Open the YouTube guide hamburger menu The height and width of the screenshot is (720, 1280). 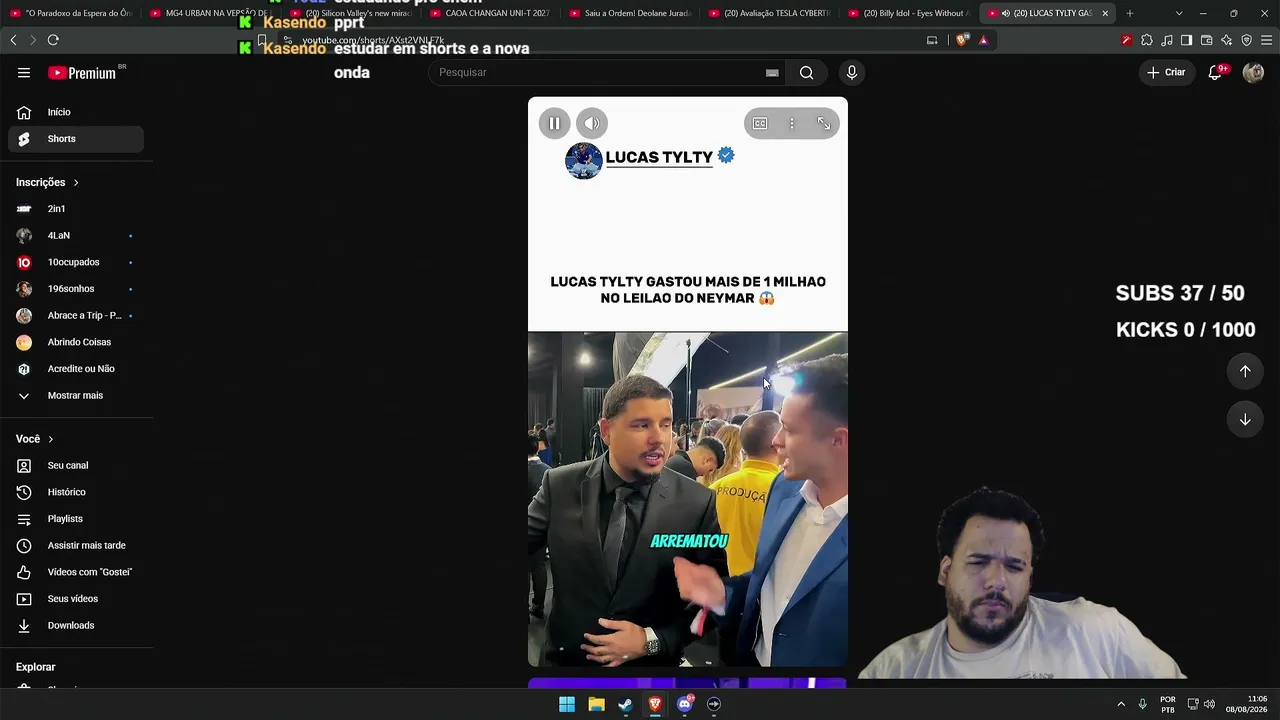point(24,73)
